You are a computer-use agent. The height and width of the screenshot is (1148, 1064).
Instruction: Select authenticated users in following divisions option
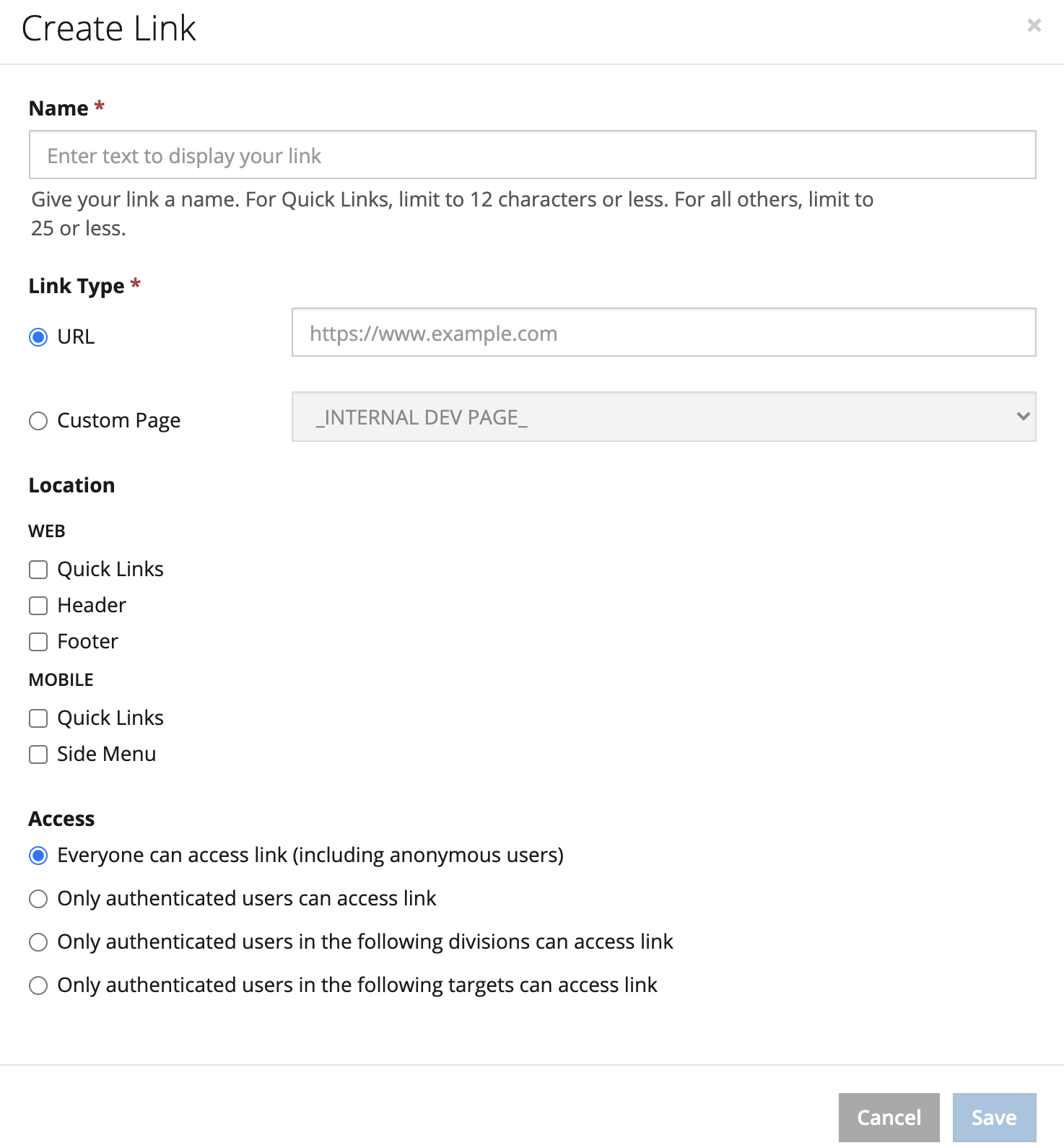(x=38, y=942)
